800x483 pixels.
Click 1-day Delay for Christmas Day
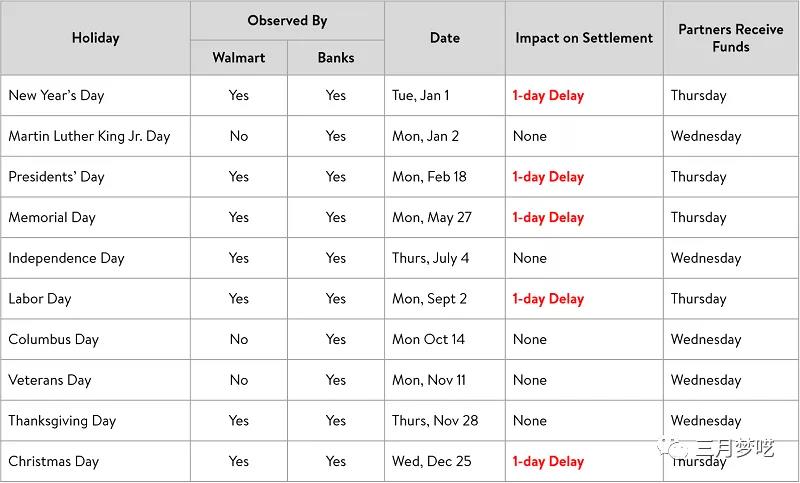click(548, 462)
